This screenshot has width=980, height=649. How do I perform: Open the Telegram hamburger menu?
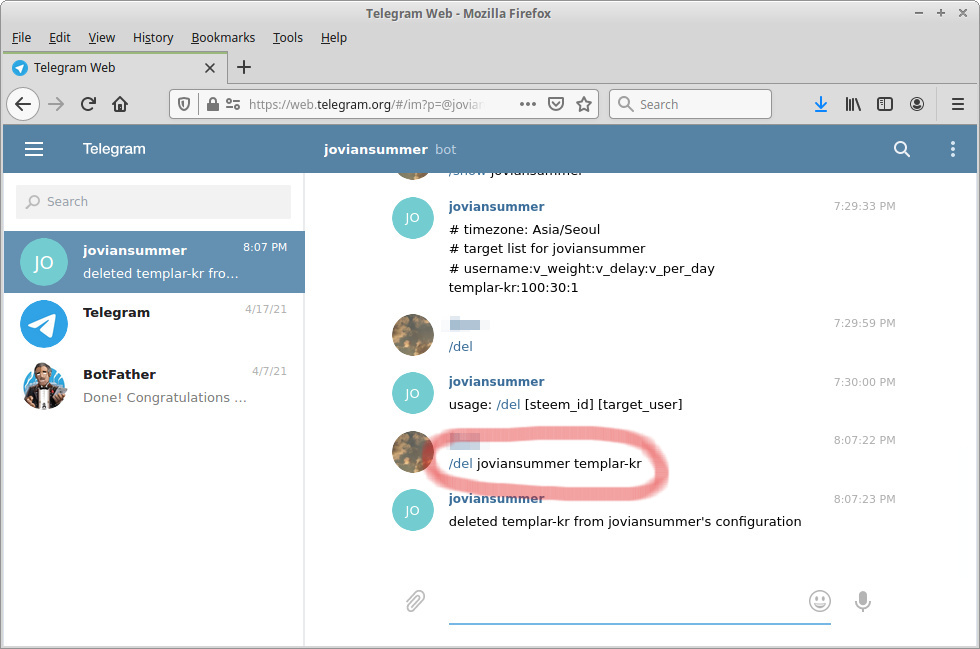click(x=34, y=149)
